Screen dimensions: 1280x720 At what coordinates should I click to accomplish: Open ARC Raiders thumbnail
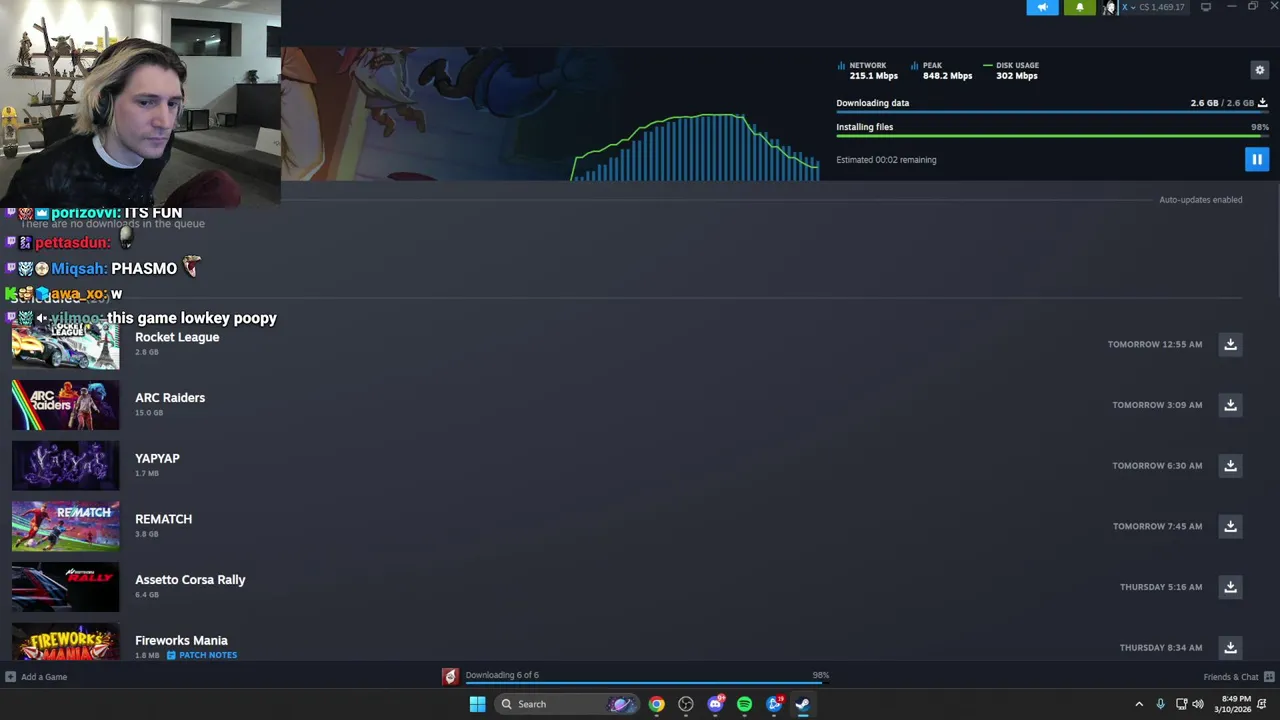point(65,405)
